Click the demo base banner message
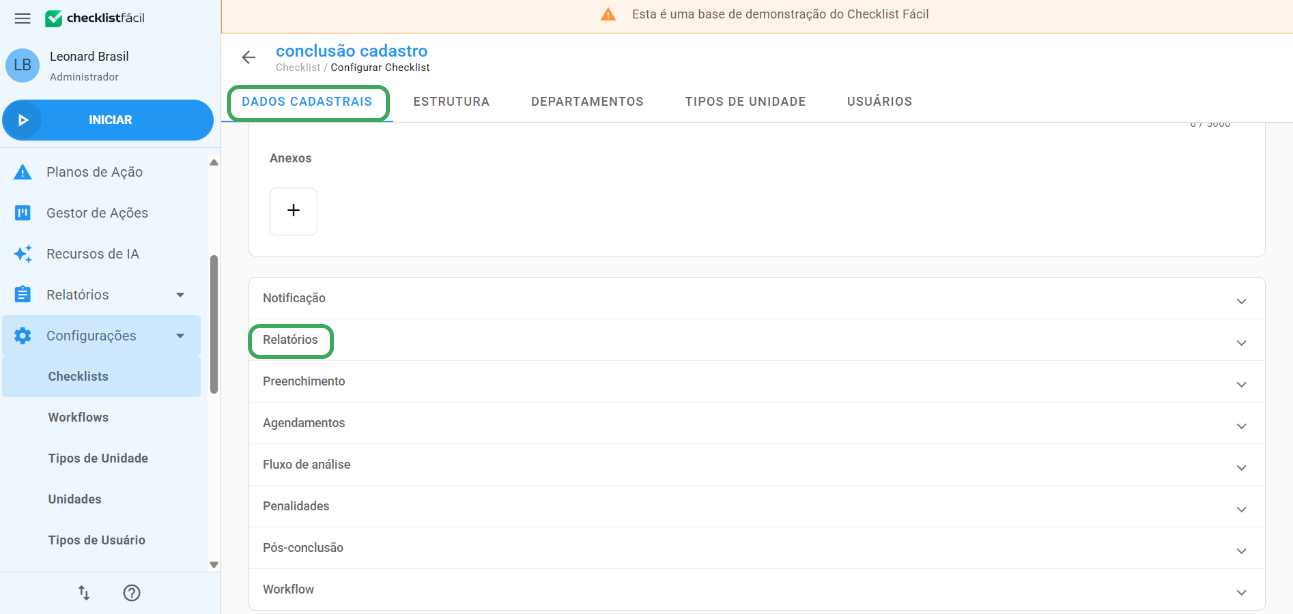The image size is (1293, 614). click(781, 15)
